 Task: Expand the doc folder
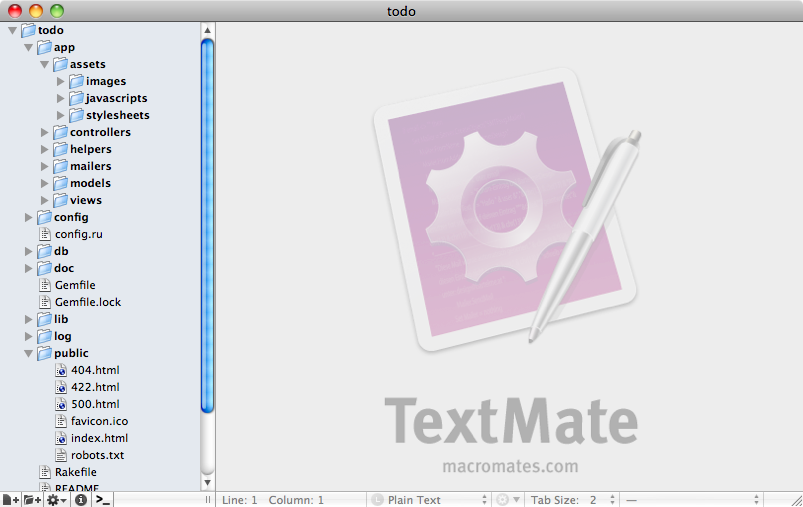tap(29, 268)
